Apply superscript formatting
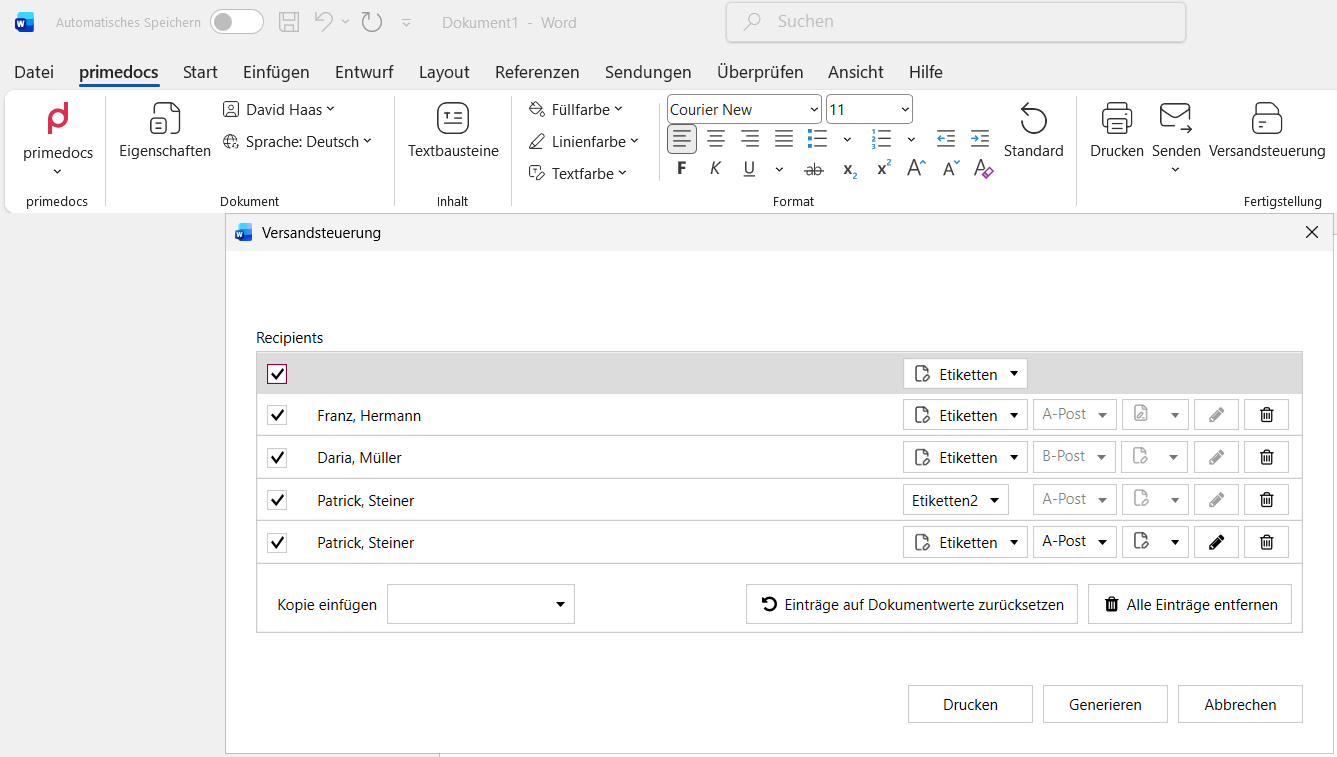The image size is (1337, 757). click(883, 169)
